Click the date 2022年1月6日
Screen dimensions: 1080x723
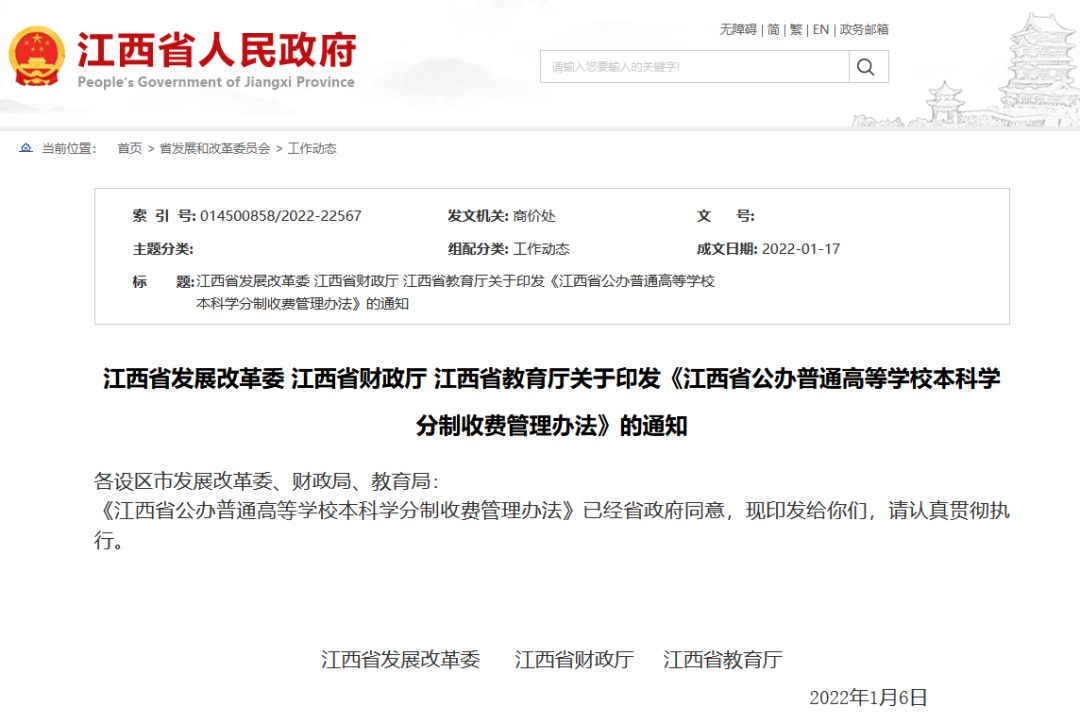click(x=868, y=698)
